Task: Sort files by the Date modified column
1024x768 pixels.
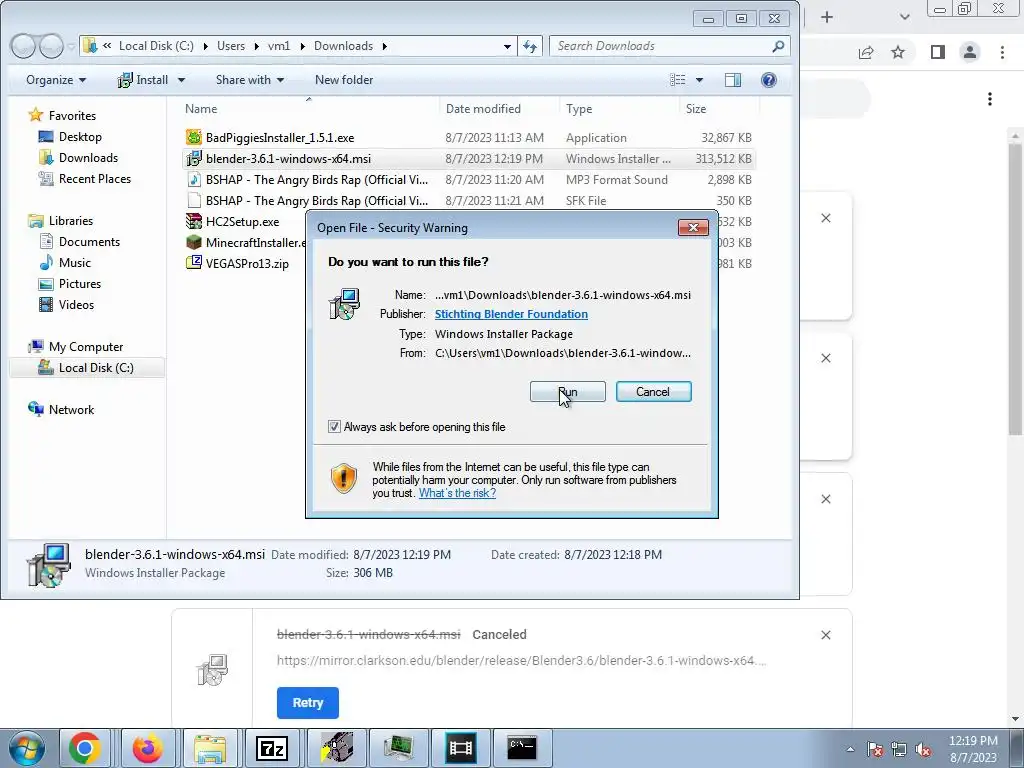Action: pos(483,109)
